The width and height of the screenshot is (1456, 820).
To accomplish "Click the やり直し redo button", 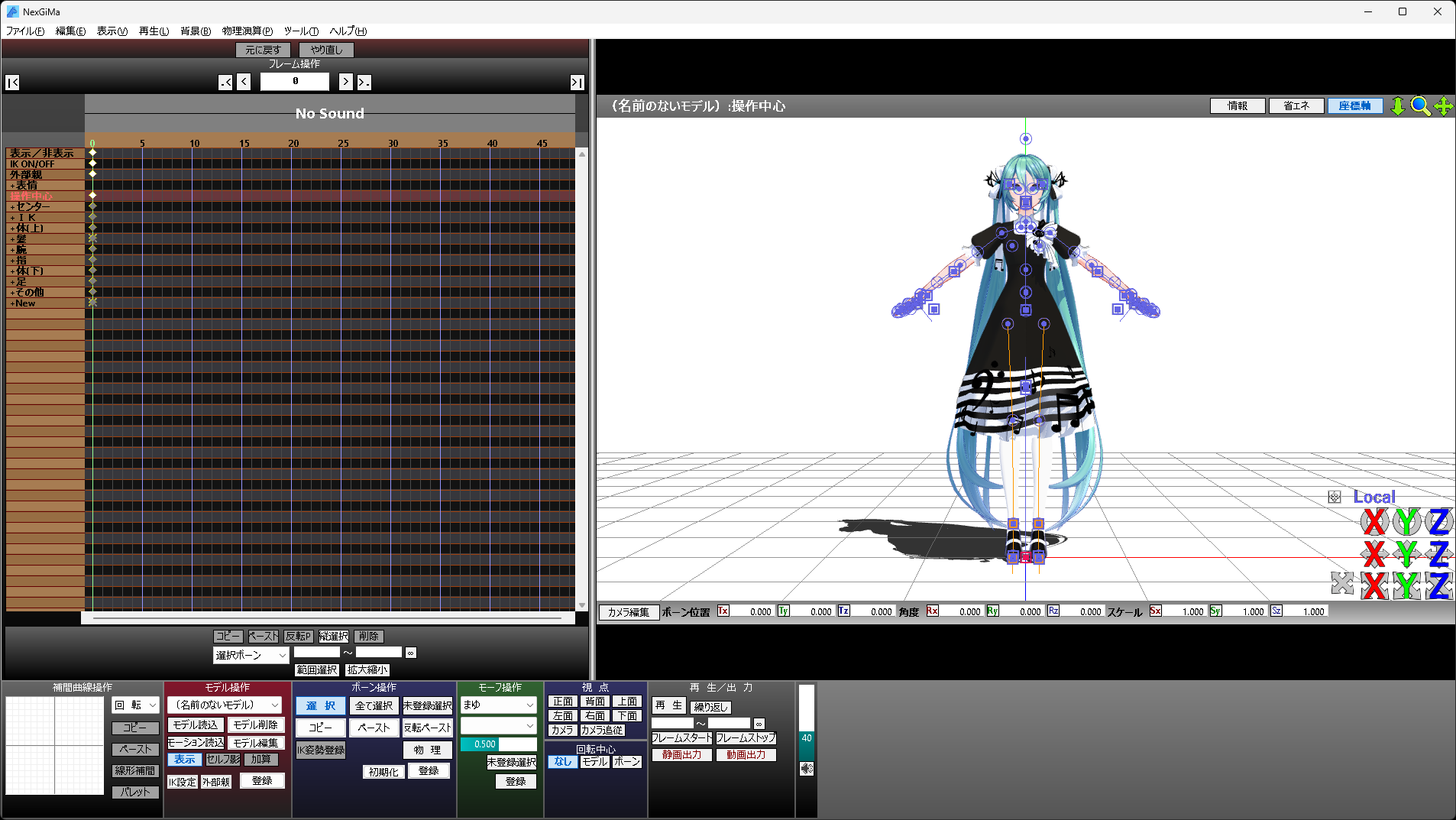I will [326, 50].
